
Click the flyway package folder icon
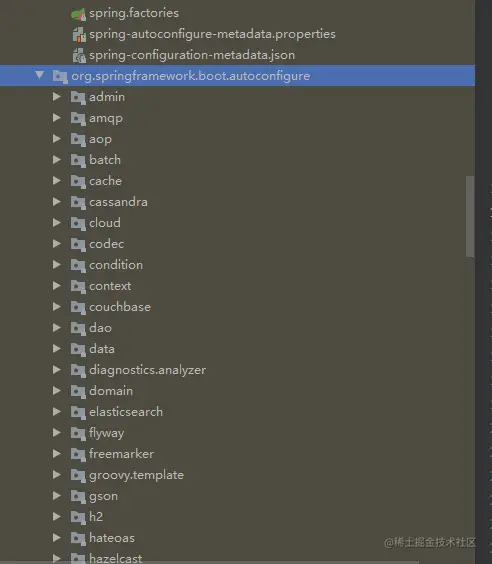tap(78, 433)
